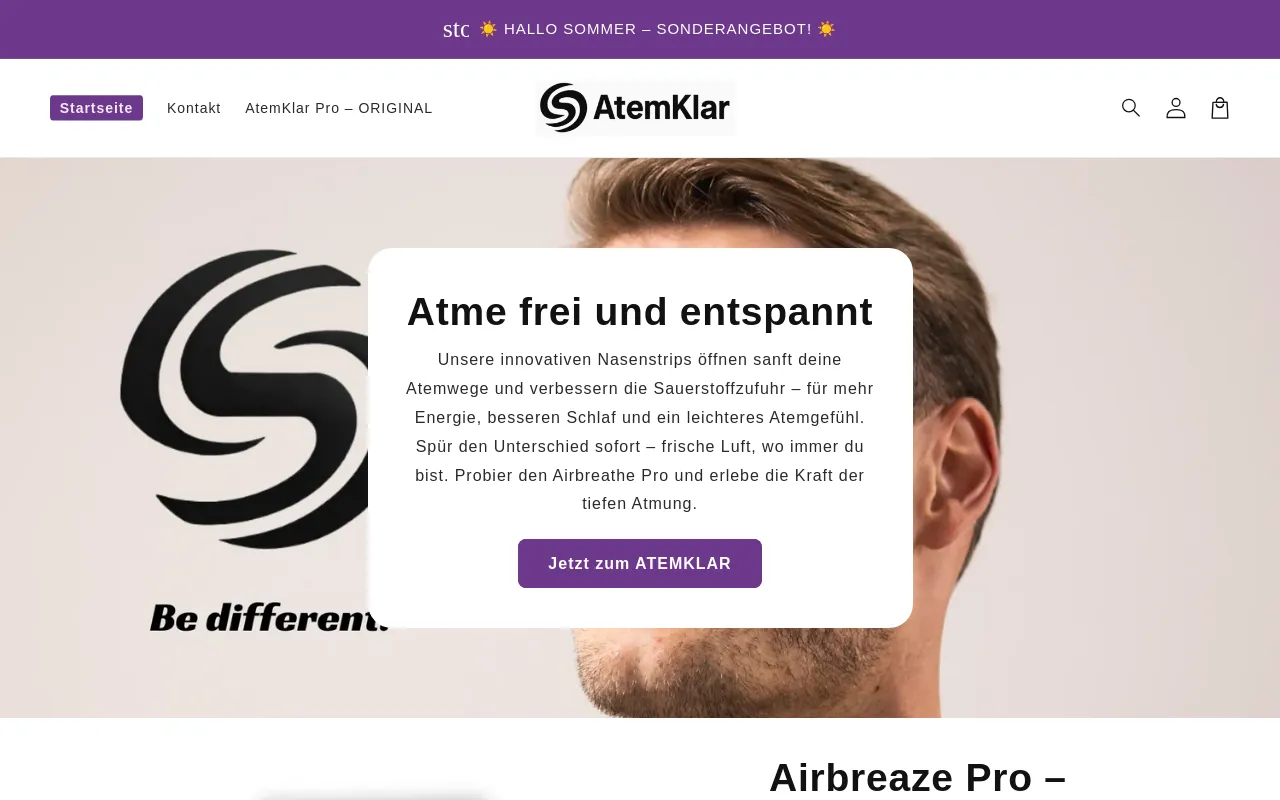Viewport: 1280px width, 800px height.
Task: Click the 'Airbreaze Pro –' product heading
Action: coord(918,778)
